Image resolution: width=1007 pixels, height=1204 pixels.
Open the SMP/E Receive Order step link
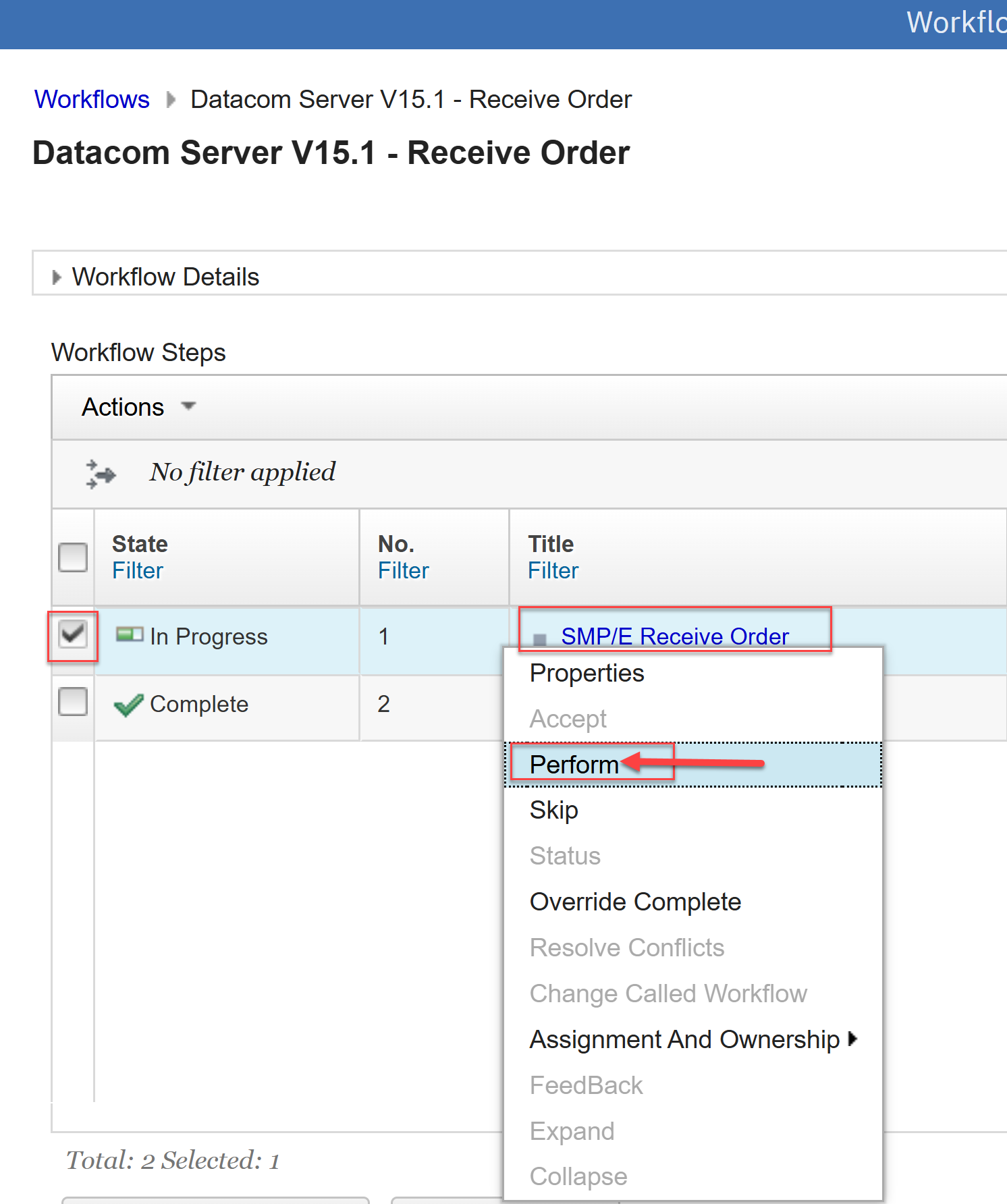coord(675,636)
